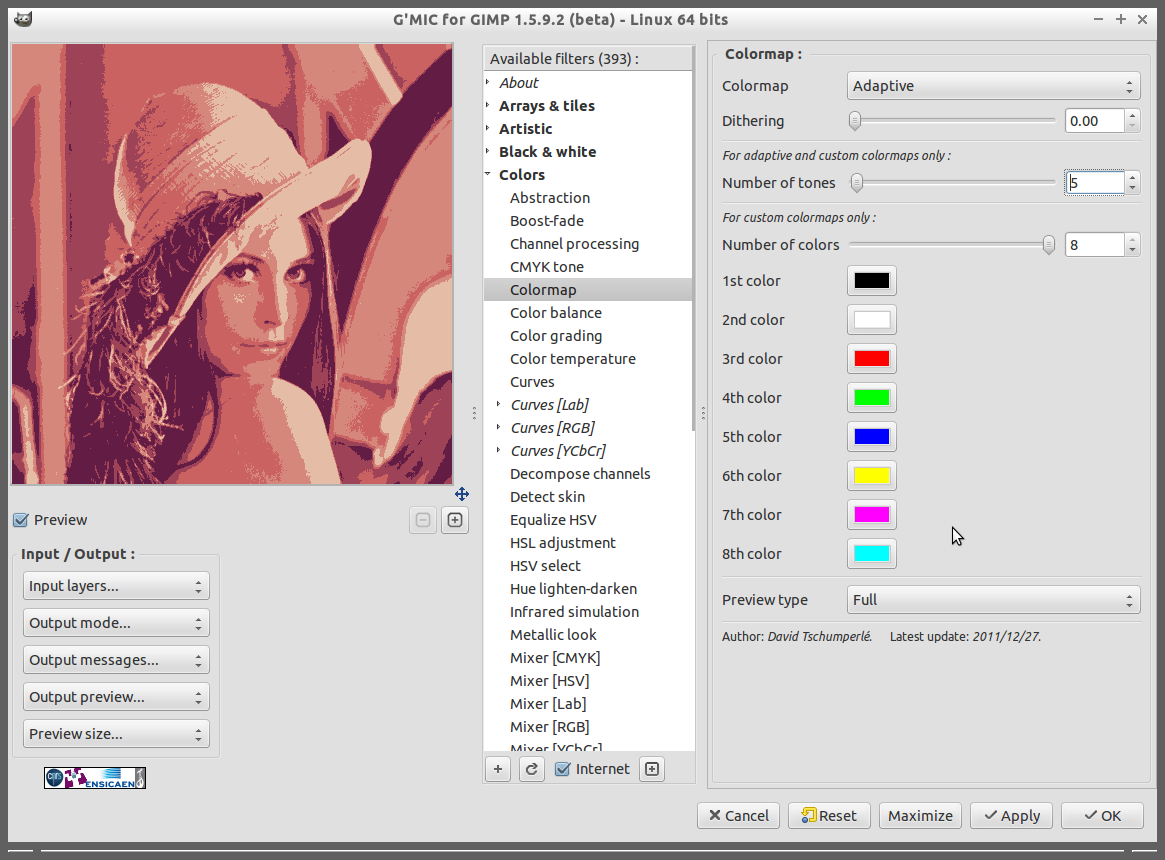This screenshot has height=860, width=1165.
Task: Expand the Artistic filter category
Action: click(488, 129)
